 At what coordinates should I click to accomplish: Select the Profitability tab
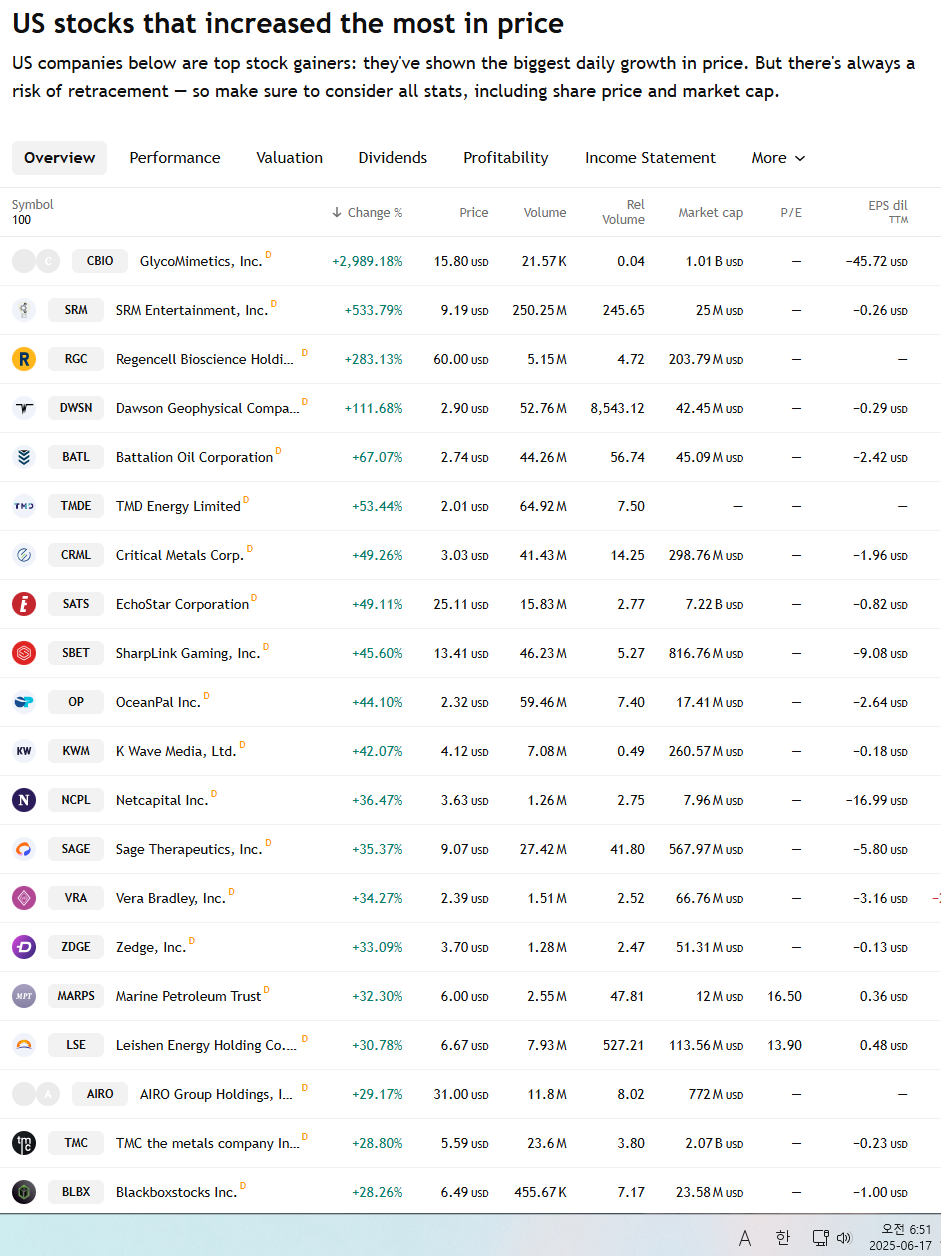(506, 158)
